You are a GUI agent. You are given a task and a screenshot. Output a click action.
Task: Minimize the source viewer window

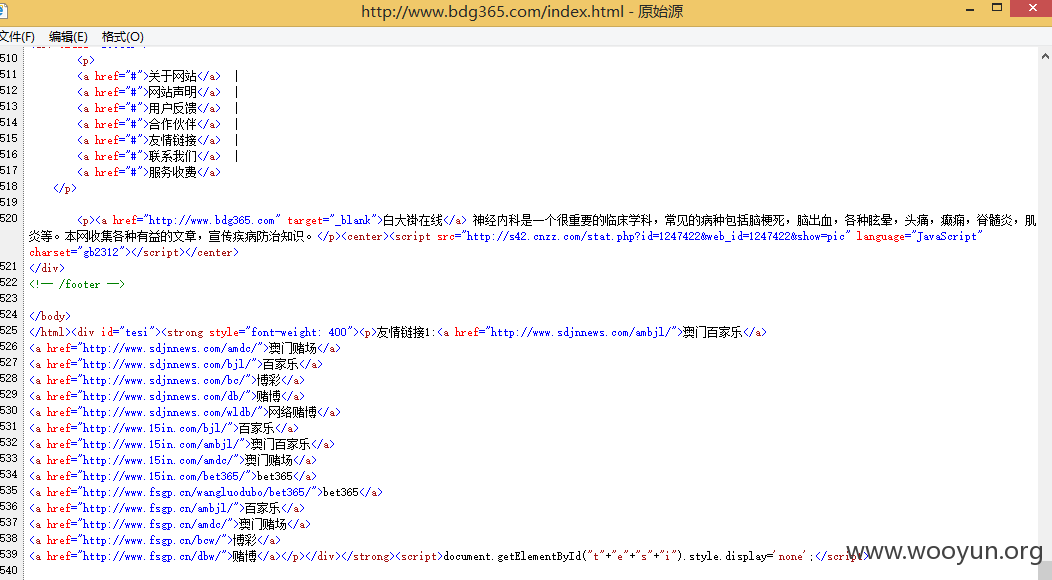click(970, 9)
